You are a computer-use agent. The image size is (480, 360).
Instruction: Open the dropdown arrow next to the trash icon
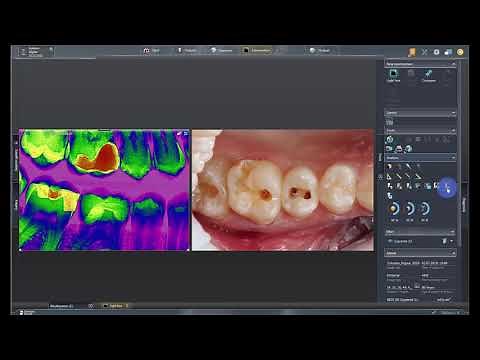[x=451, y=241]
